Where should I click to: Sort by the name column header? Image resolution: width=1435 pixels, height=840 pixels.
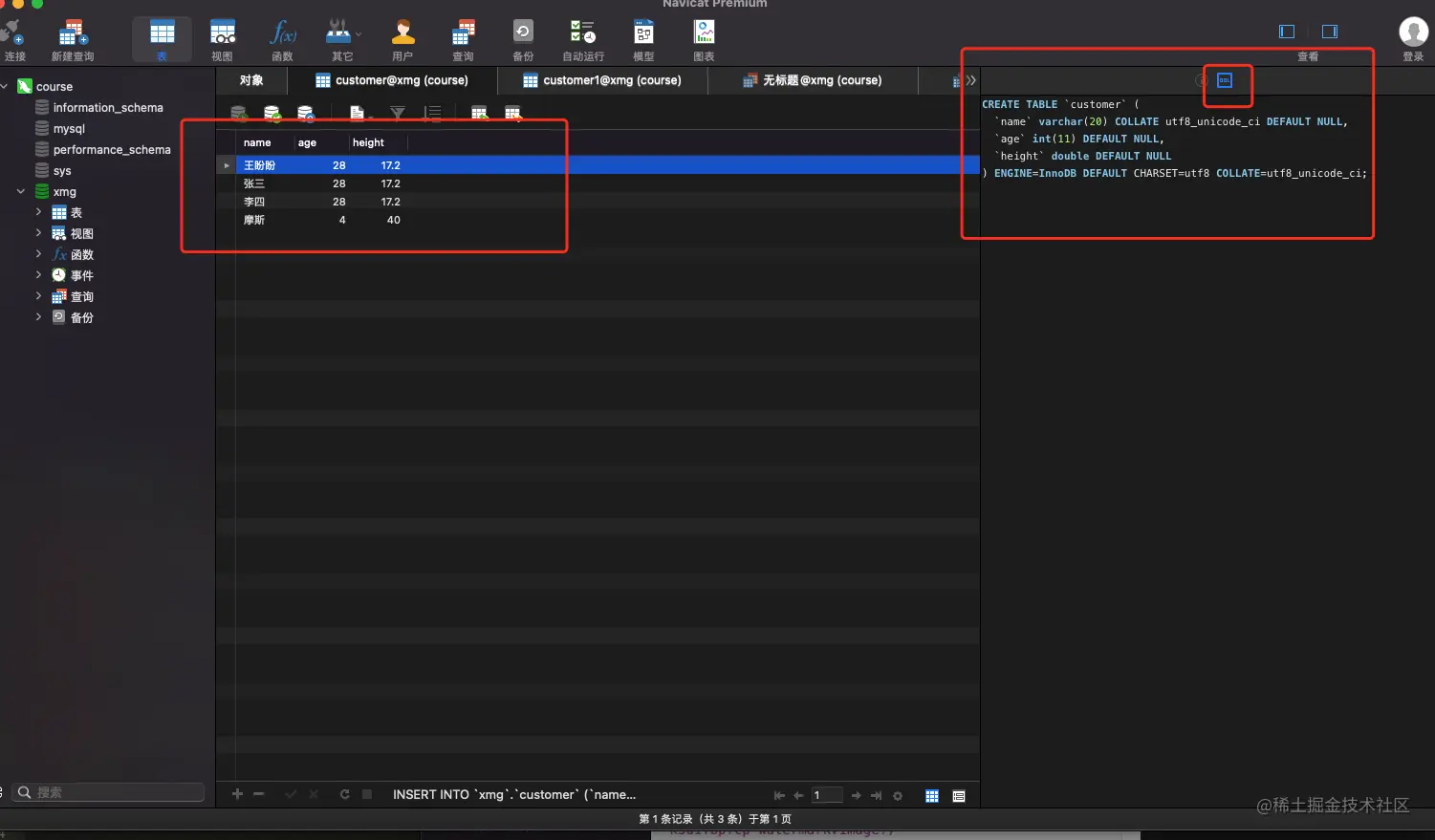[x=264, y=142]
